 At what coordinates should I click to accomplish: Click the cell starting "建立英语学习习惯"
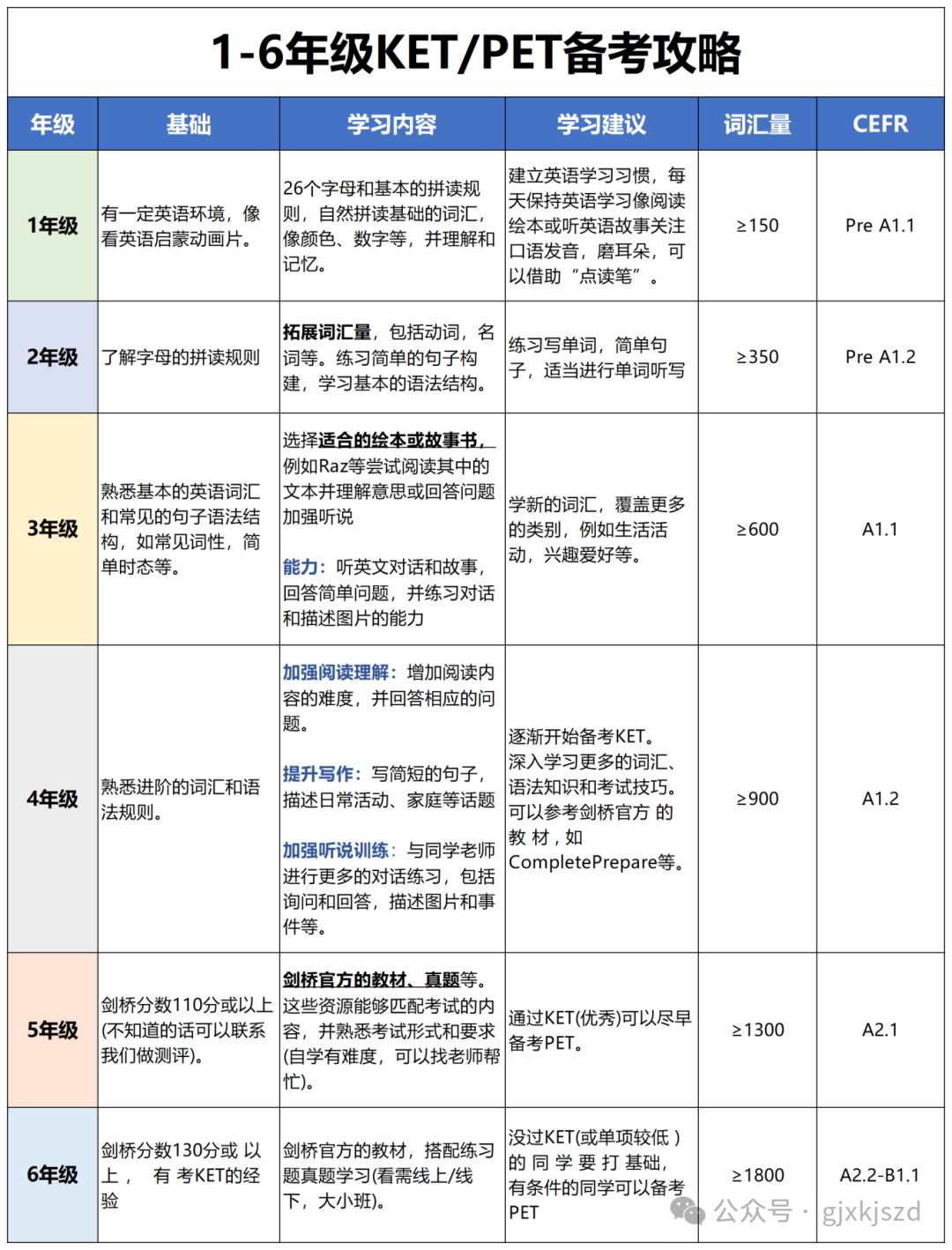tap(602, 226)
